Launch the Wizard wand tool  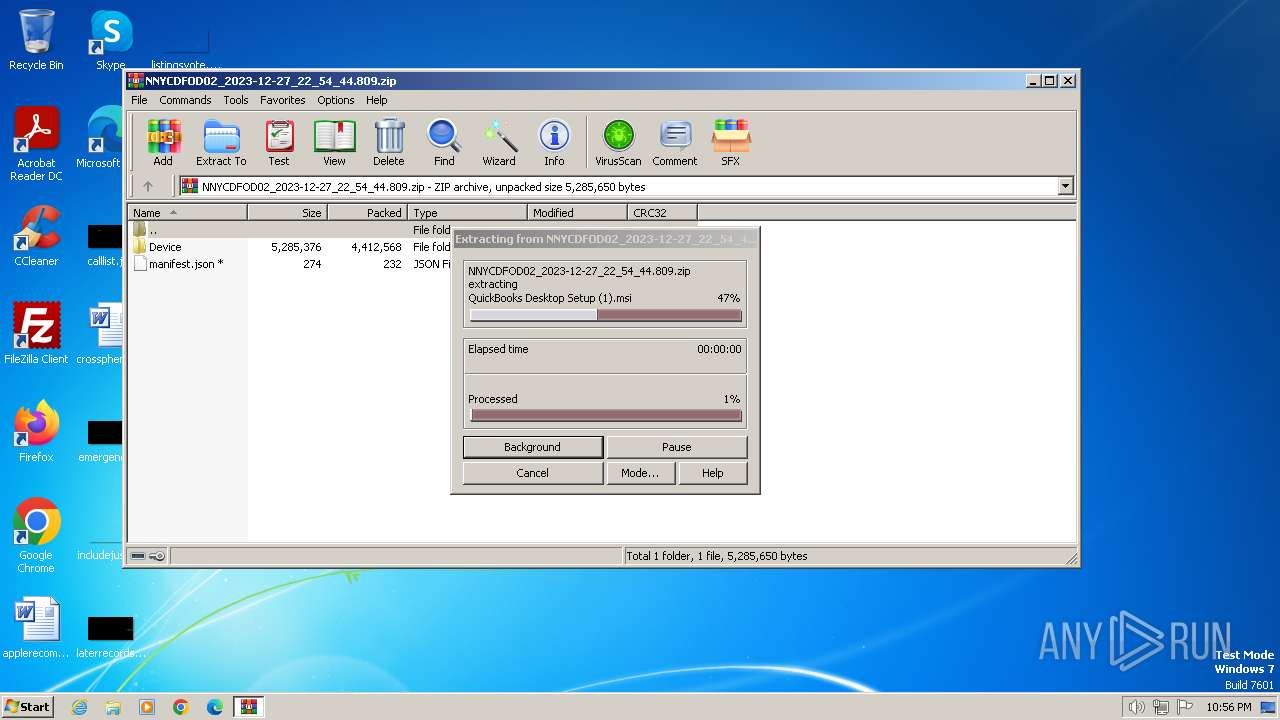pyautogui.click(x=499, y=142)
